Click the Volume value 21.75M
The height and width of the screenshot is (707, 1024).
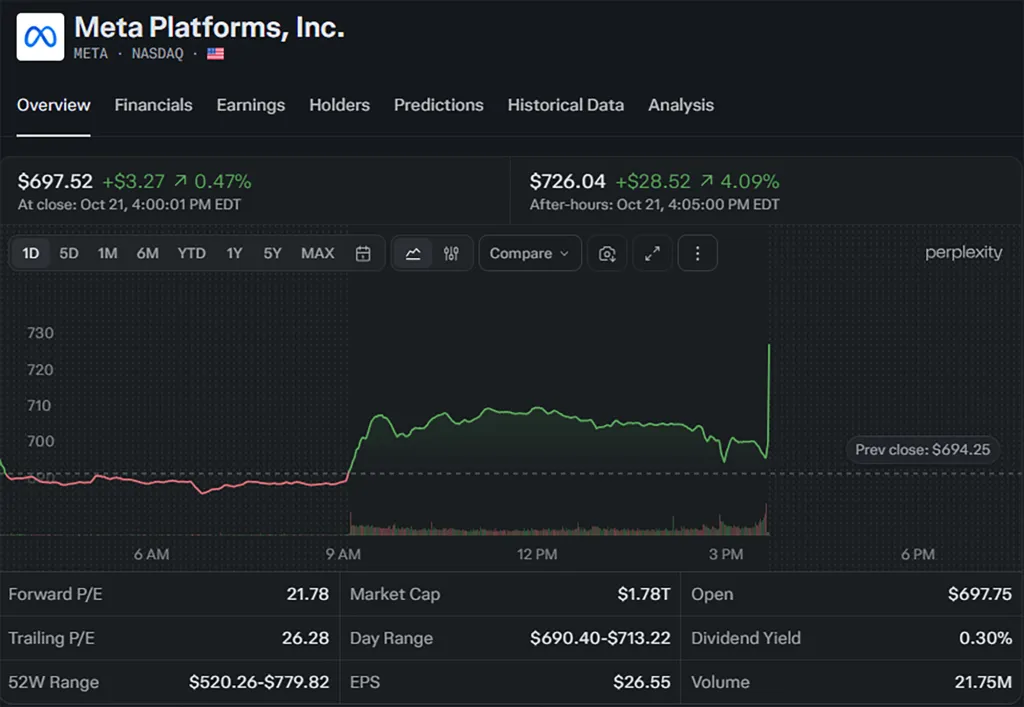point(983,682)
